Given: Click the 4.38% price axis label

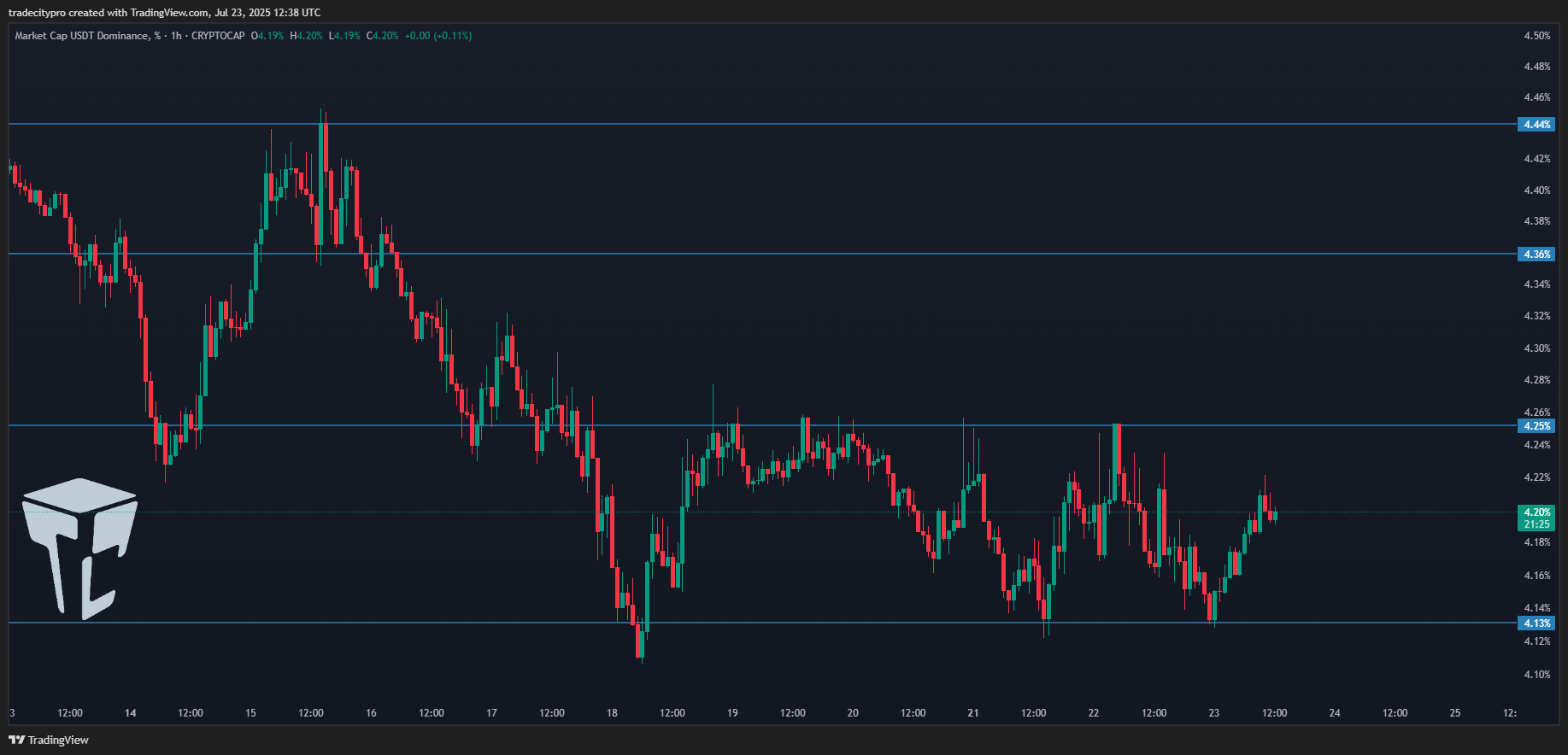Looking at the screenshot, I should 1537,221.
